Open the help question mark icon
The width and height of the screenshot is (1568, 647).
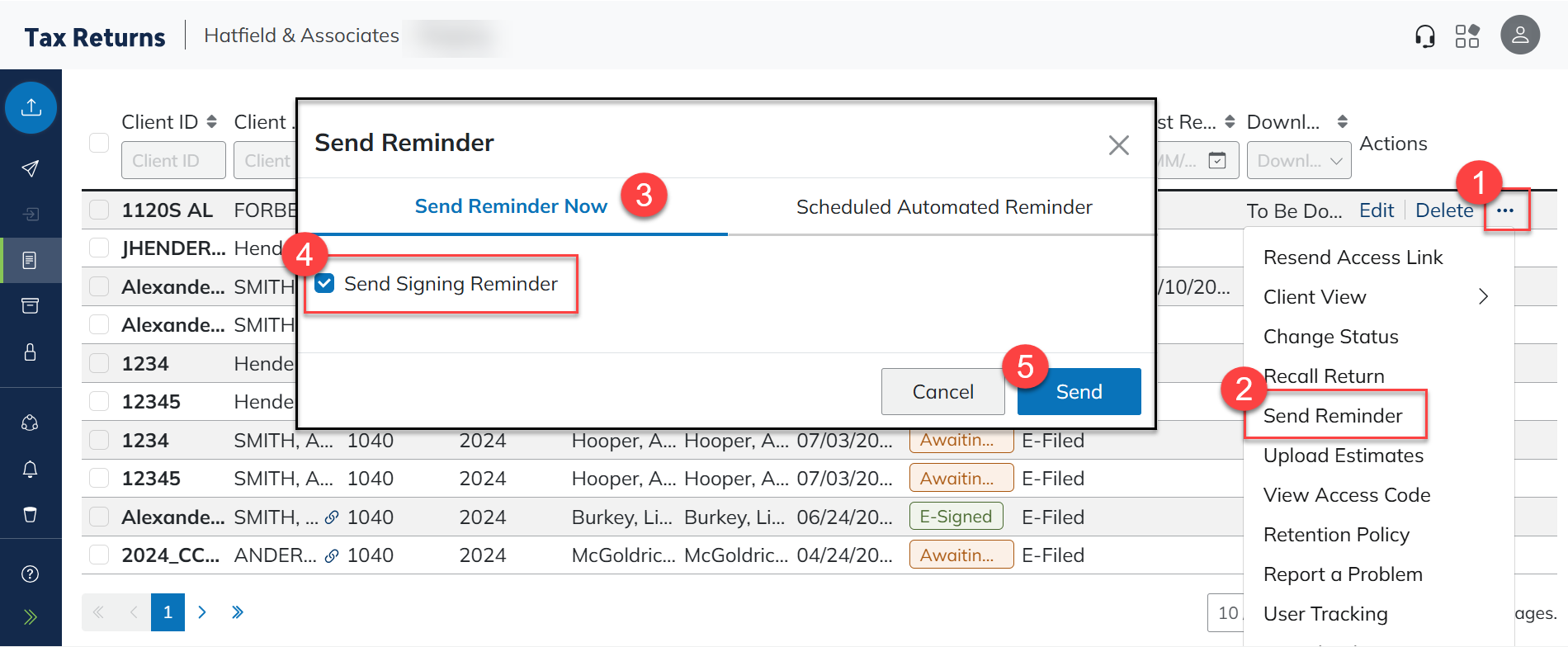point(31,574)
